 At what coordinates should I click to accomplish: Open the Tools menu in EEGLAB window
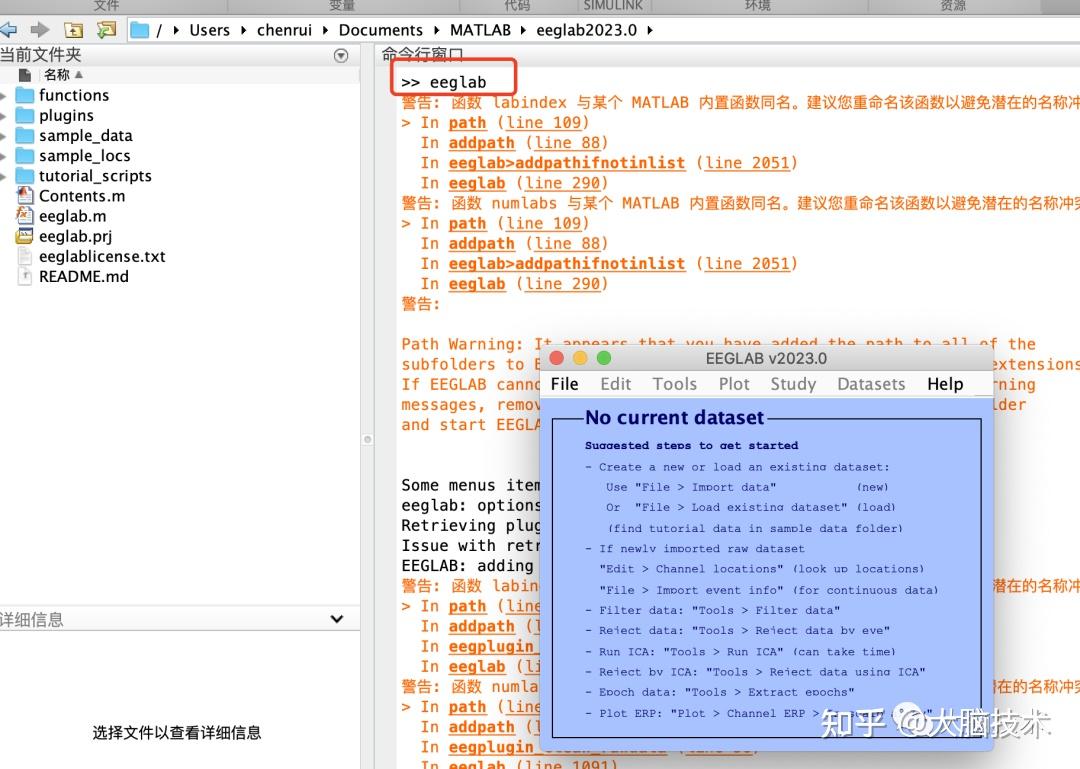click(675, 384)
